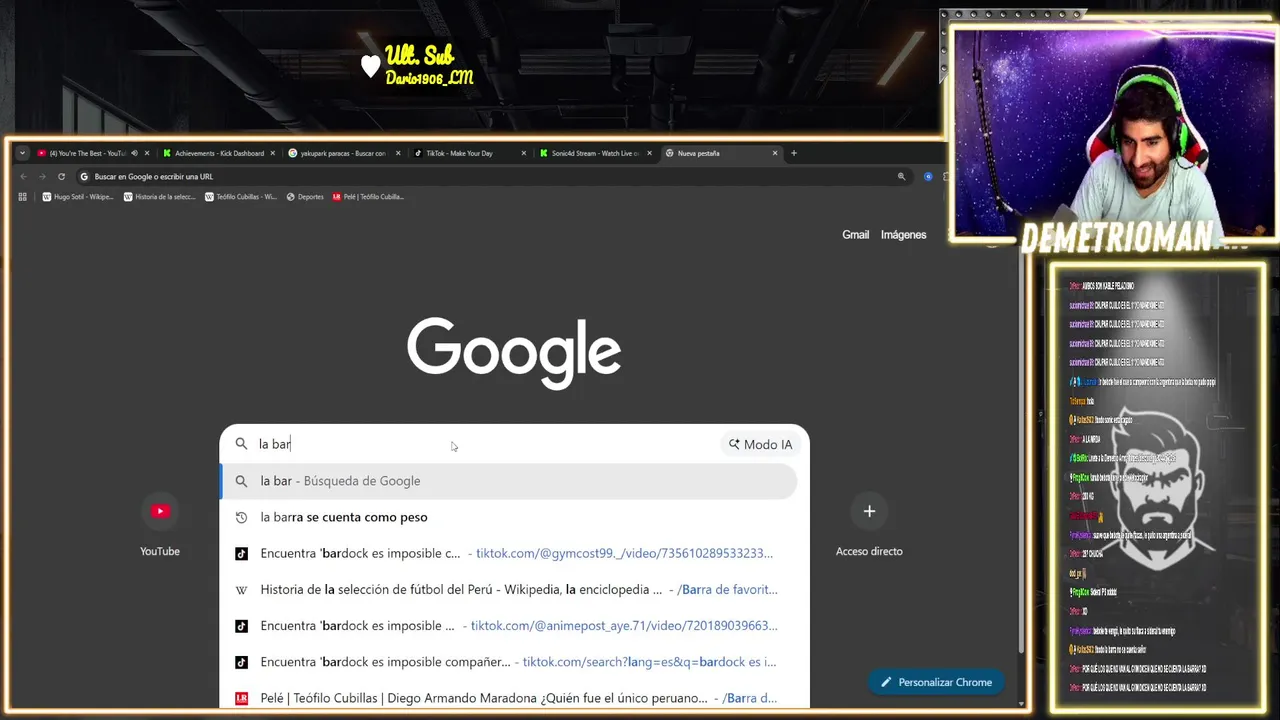Click TikTok icon of the animepost_aye.71 suggestion
This screenshot has width=1280, height=720.
pyautogui.click(x=241, y=626)
